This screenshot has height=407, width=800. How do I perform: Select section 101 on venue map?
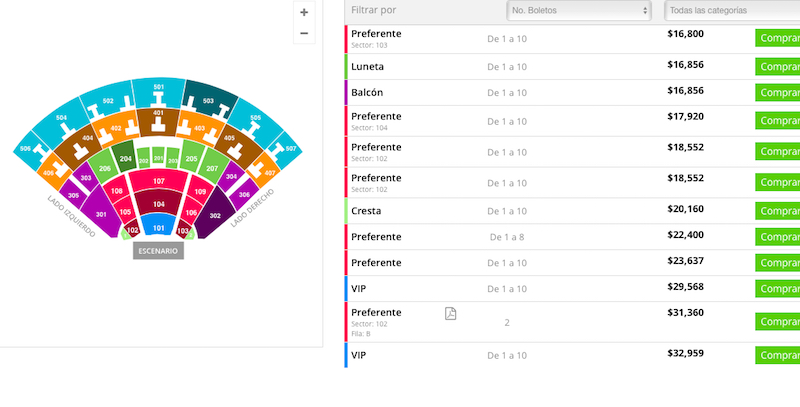point(158,228)
